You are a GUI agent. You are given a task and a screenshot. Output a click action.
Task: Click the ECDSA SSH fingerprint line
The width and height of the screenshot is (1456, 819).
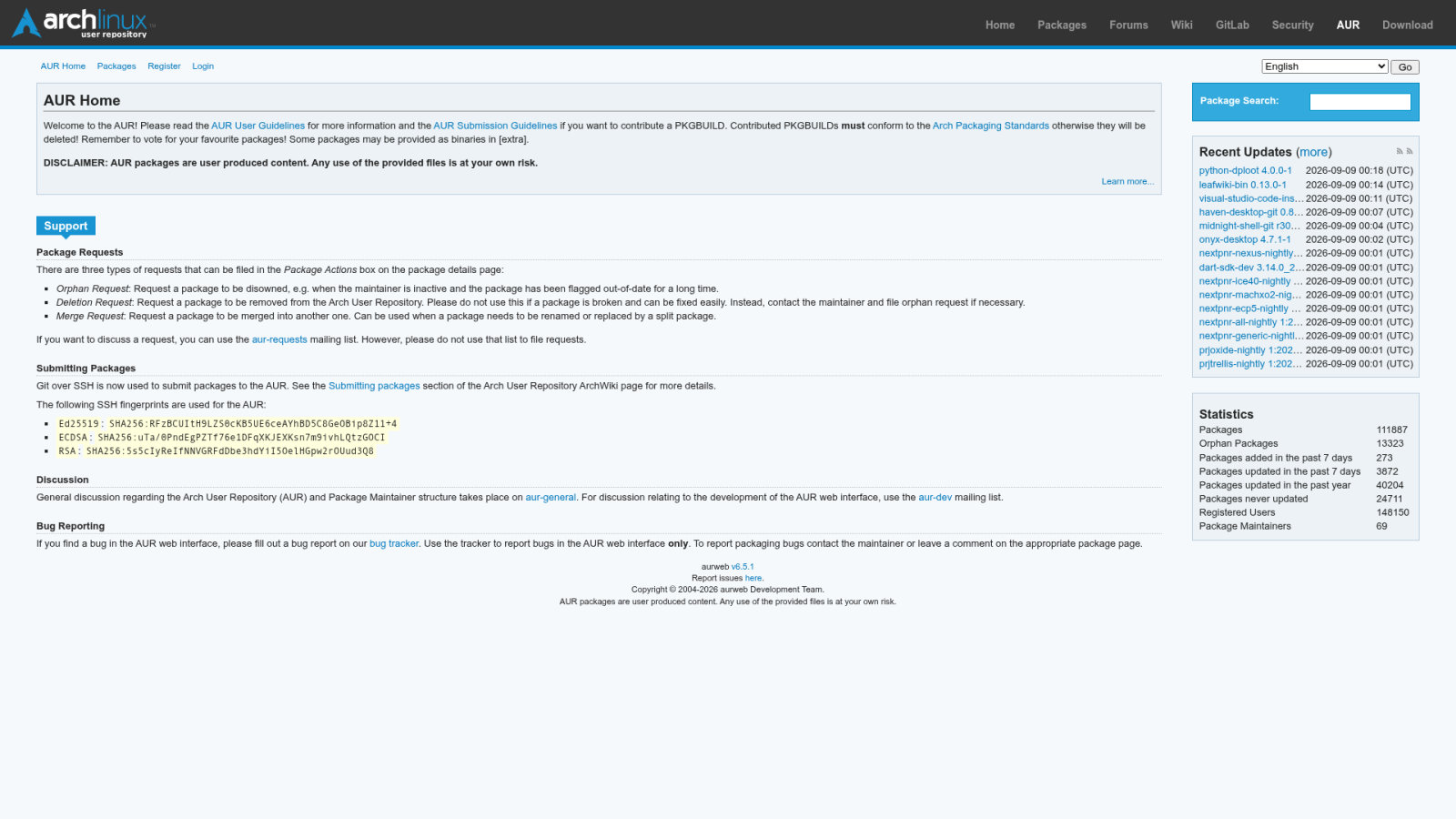[221, 437]
